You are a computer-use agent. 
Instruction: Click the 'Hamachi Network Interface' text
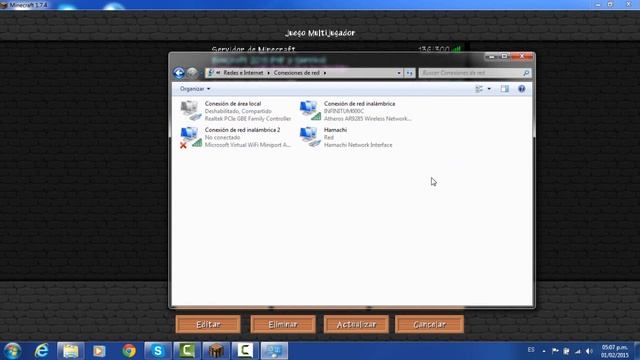tap(358, 145)
